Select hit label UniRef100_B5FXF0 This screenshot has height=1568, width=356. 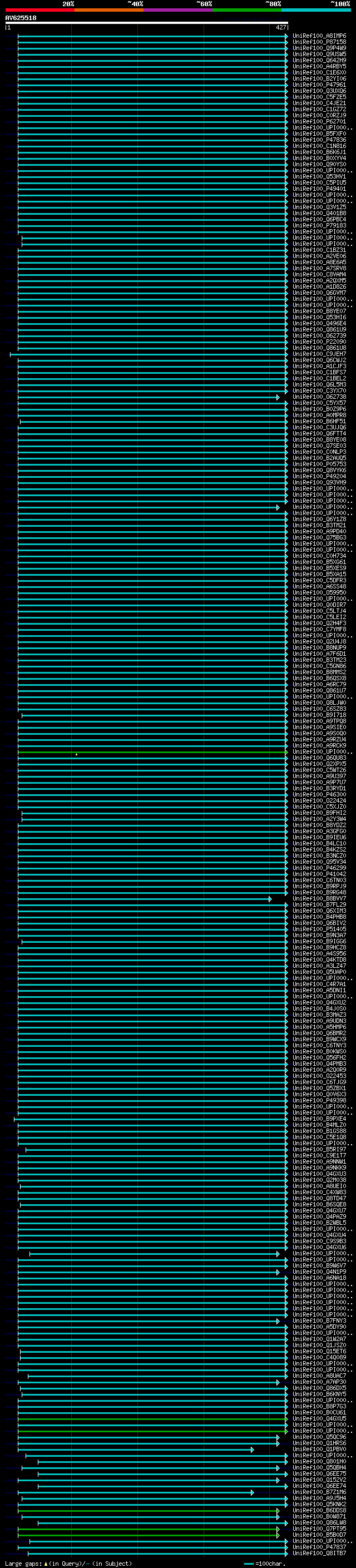tap(319, 134)
